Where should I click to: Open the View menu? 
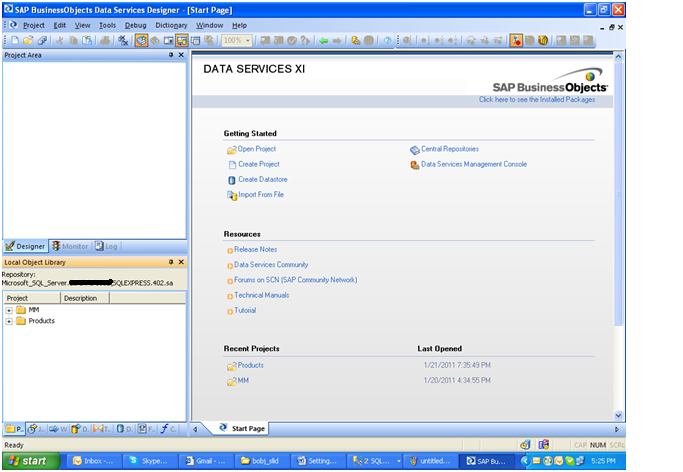pyautogui.click(x=82, y=25)
